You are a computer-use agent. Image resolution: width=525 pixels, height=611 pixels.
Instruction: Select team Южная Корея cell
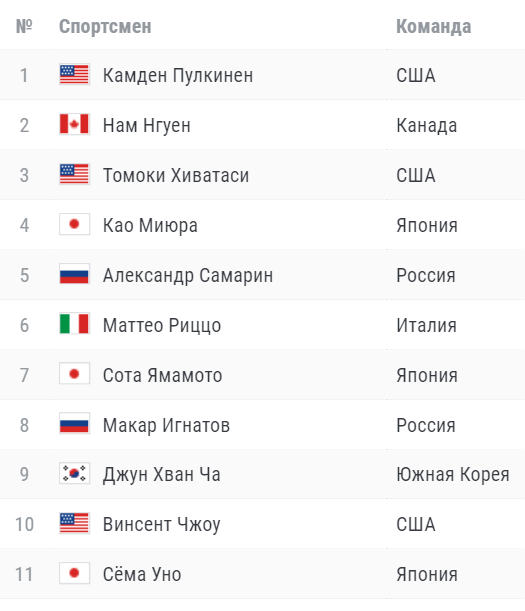pos(453,475)
